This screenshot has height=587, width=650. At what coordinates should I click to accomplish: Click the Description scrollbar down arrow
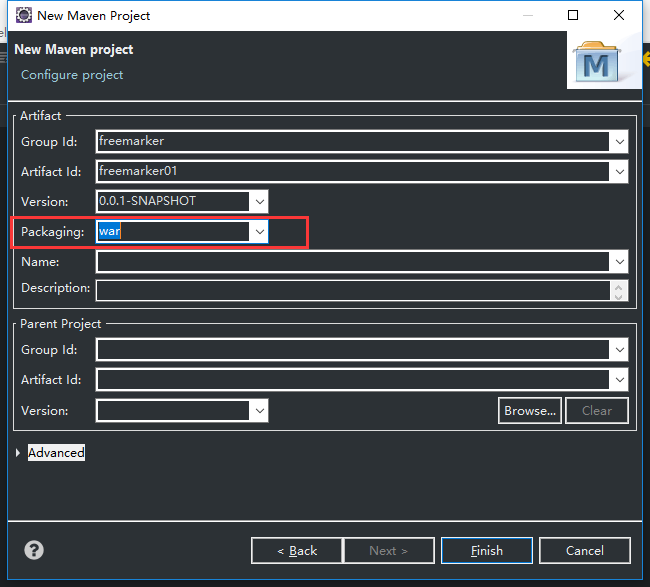pyautogui.click(x=618, y=296)
